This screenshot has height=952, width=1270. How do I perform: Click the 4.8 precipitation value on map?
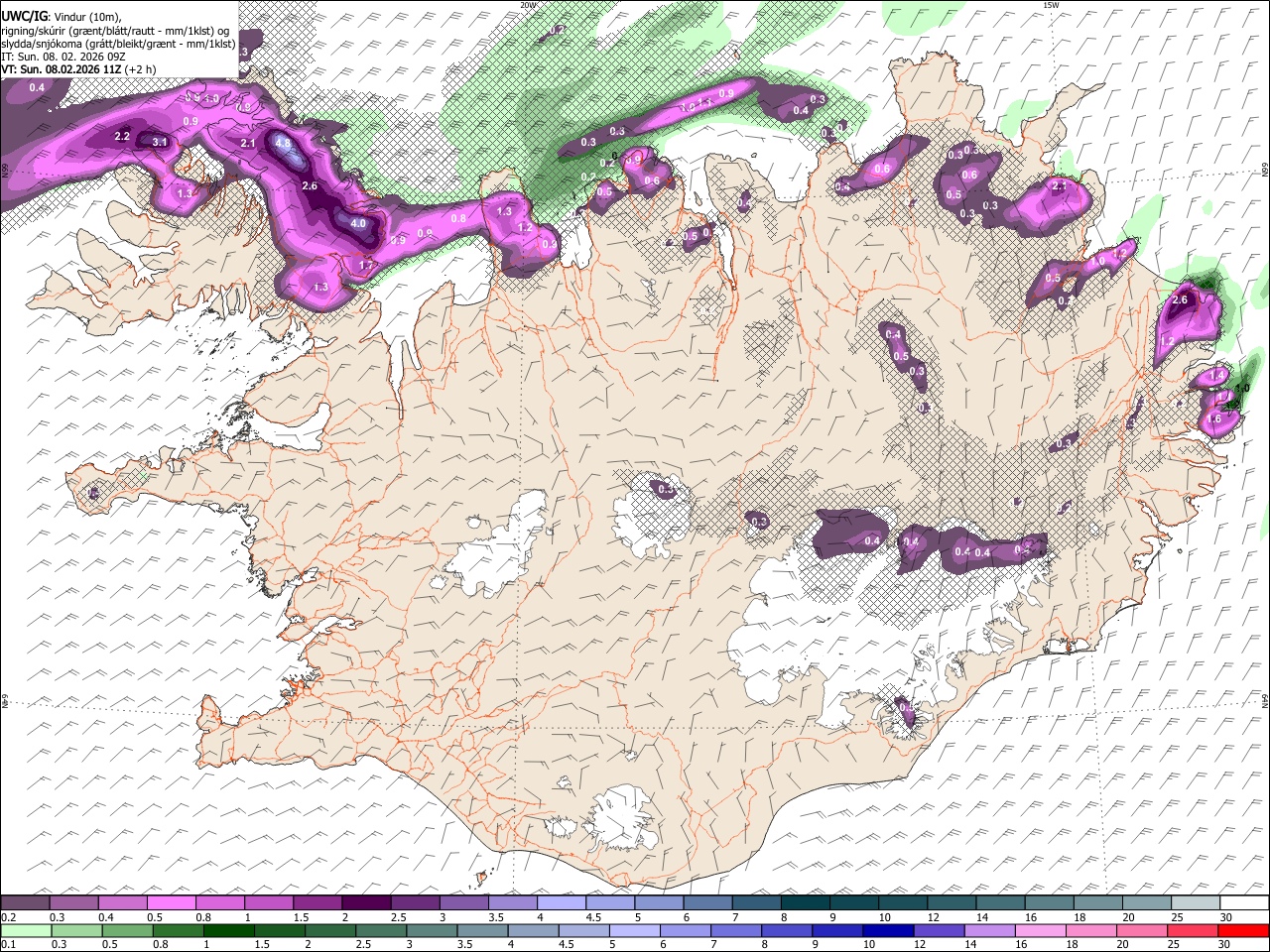[283, 143]
